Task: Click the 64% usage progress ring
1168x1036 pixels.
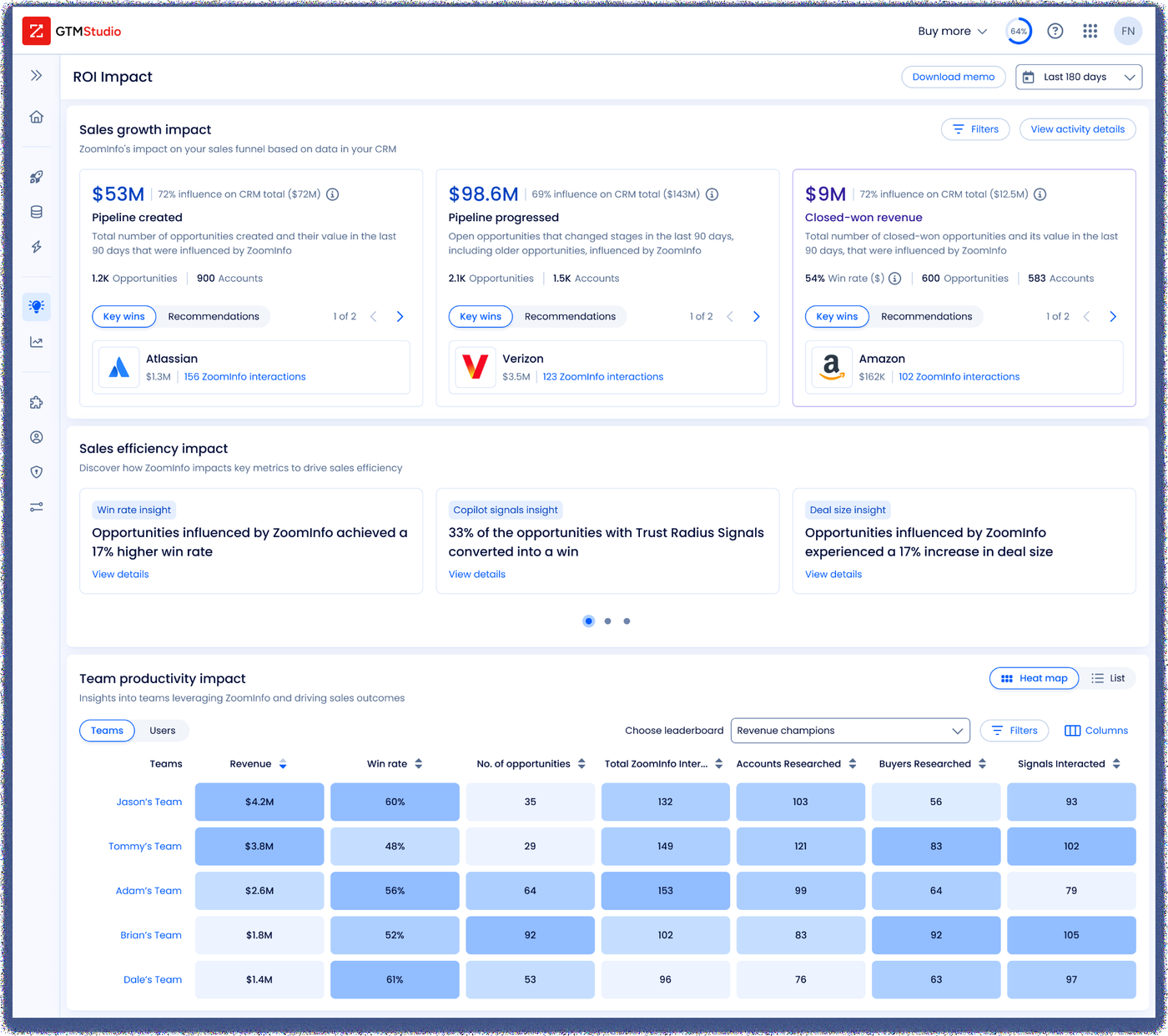Action: point(1019,31)
